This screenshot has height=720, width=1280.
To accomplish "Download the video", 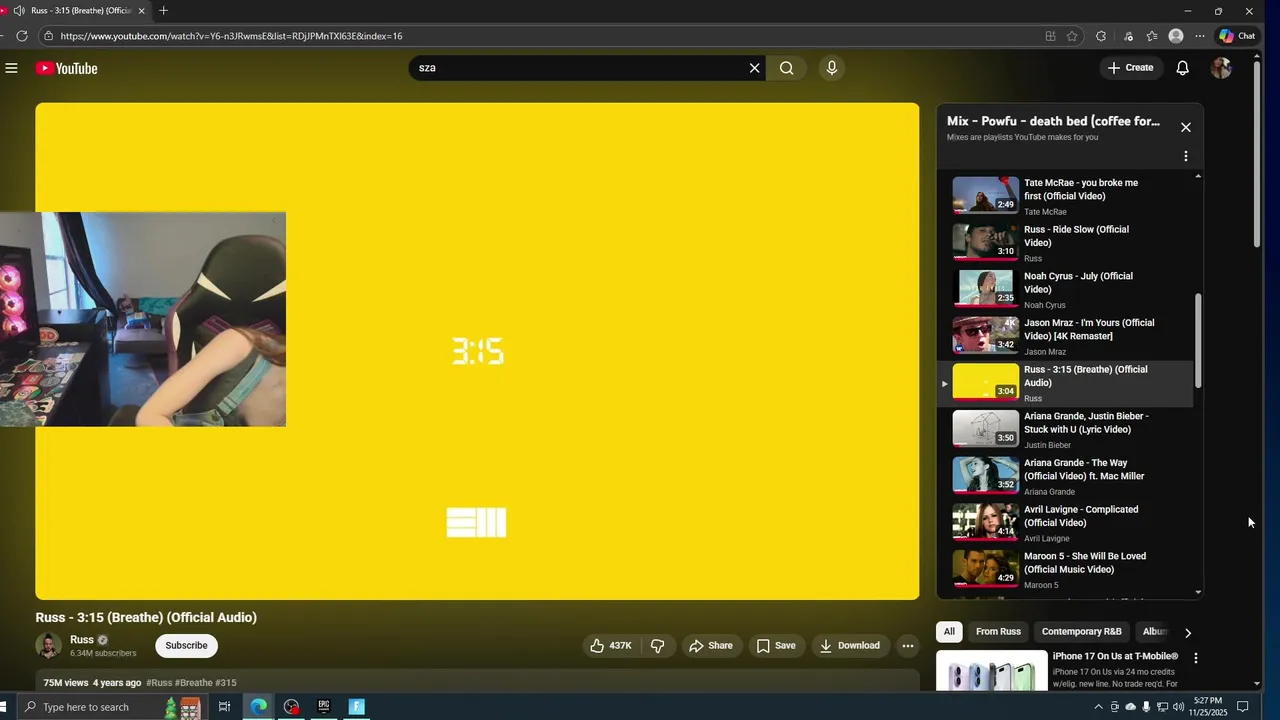I will (x=850, y=646).
